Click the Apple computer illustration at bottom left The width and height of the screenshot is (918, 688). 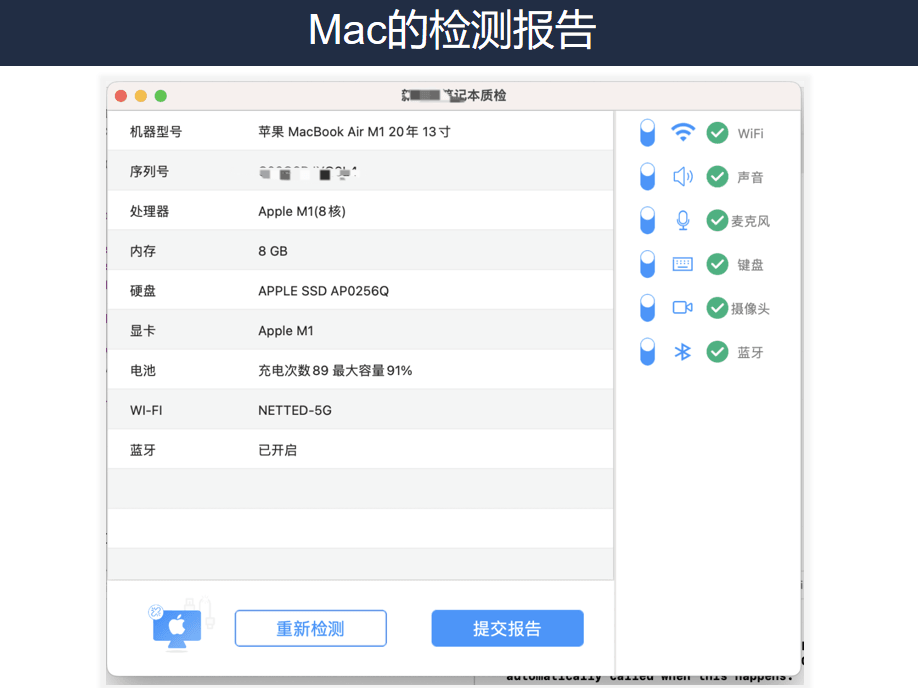pos(178,628)
